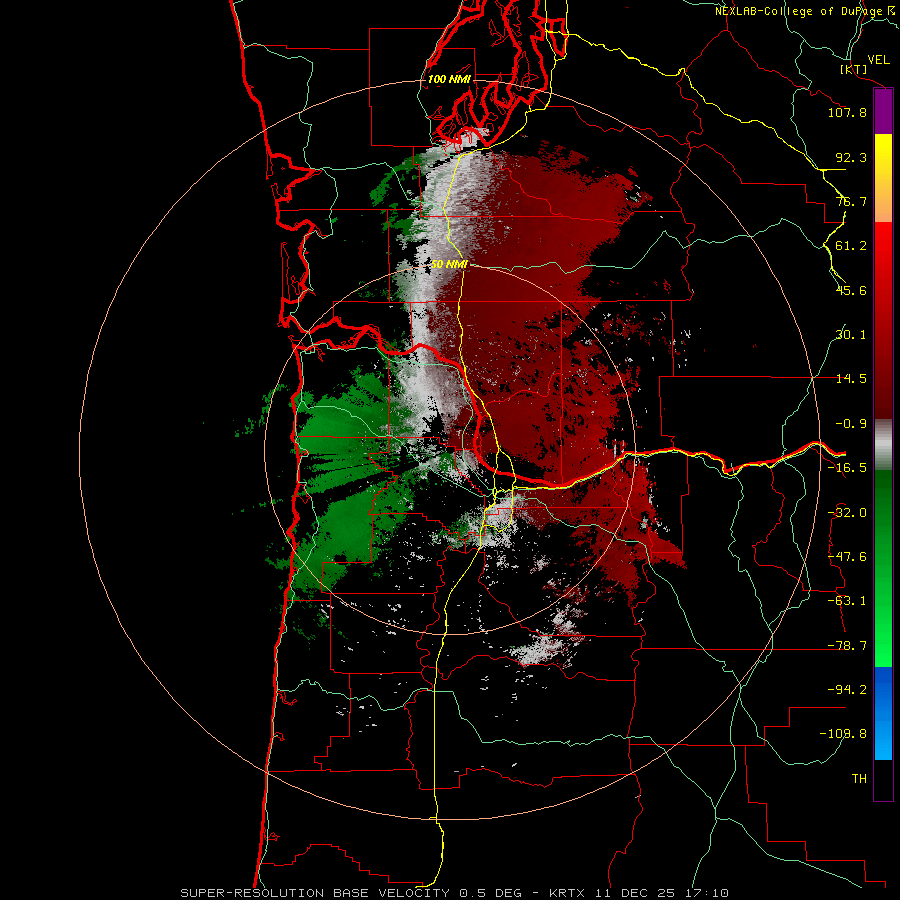This screenshot has height=900, width=900.
Task: Click the NEXLAB-College of DuPage label
Action: 799,11
